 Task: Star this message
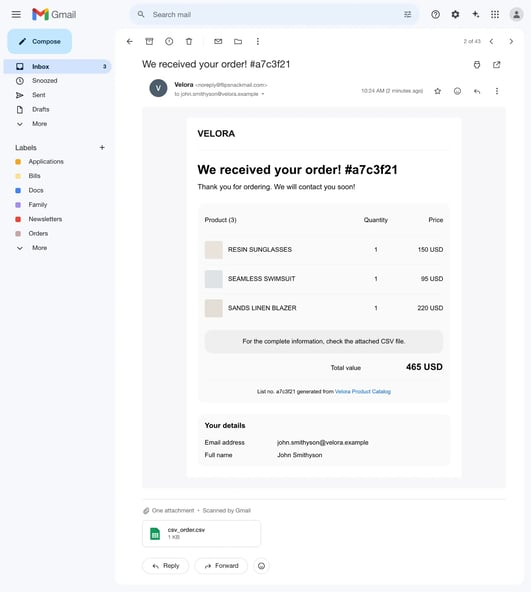pos(438,91)
